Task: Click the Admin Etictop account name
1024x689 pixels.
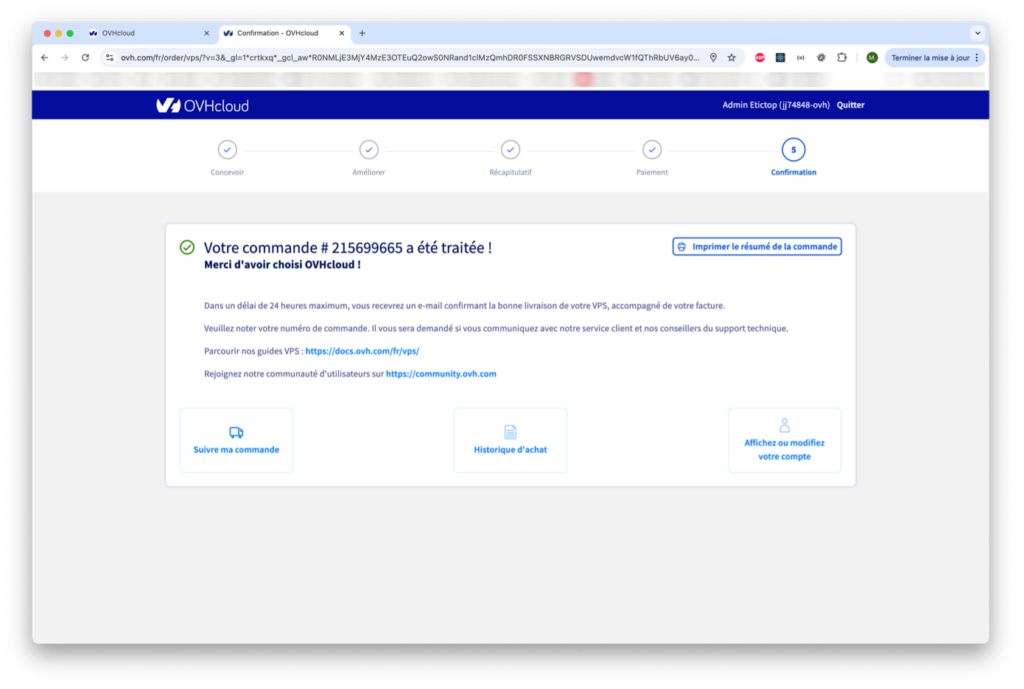Action: (776, 105)
